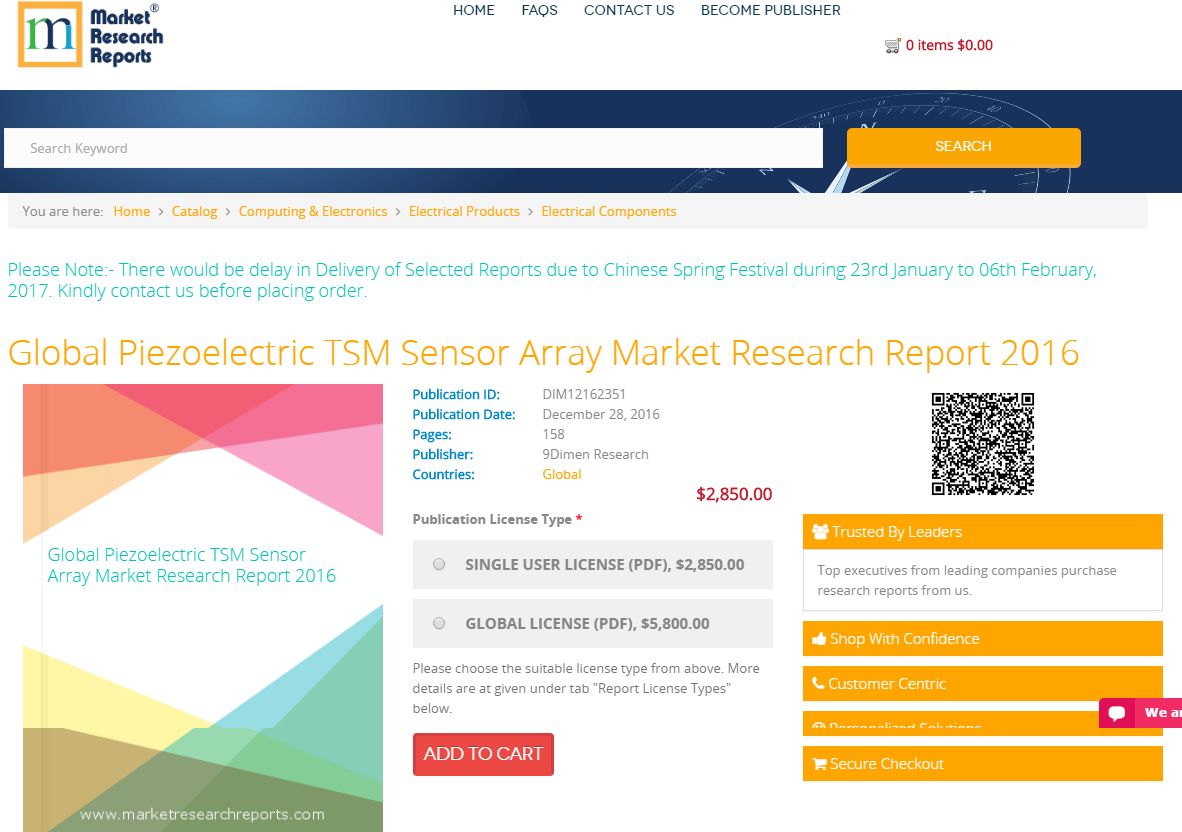The width and height of the screenshot is (1182, 832).
Task: Click the date December 28, 2016
Action: coord(601,414)
